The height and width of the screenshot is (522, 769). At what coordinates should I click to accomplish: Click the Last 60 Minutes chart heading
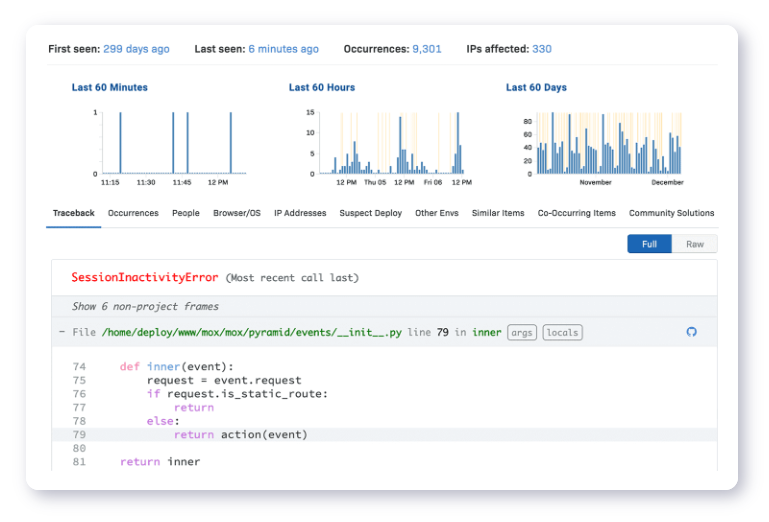[109, 87]
